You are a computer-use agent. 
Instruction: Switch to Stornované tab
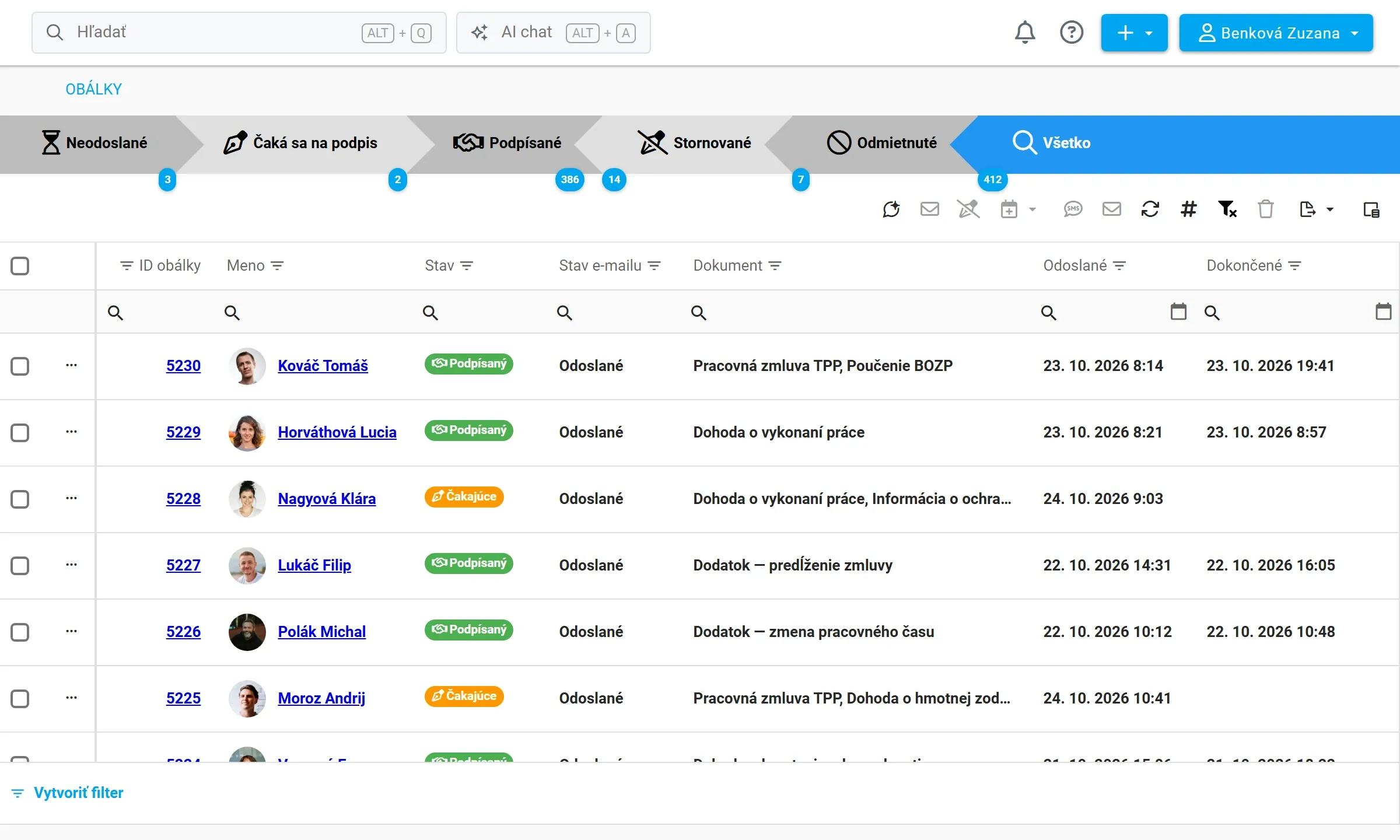click(694, 143)
